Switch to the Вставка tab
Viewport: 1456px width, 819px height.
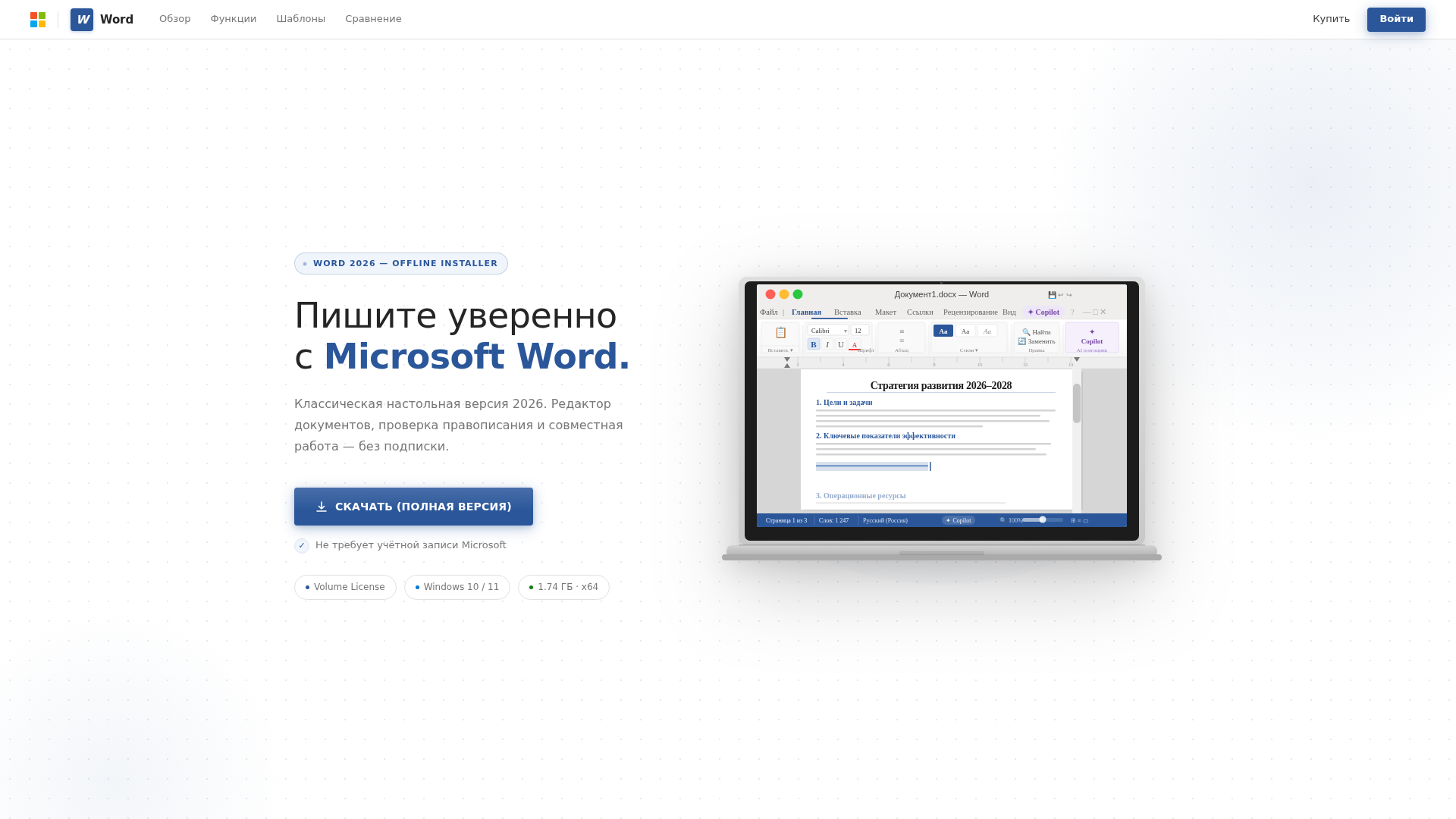[848, 312]
